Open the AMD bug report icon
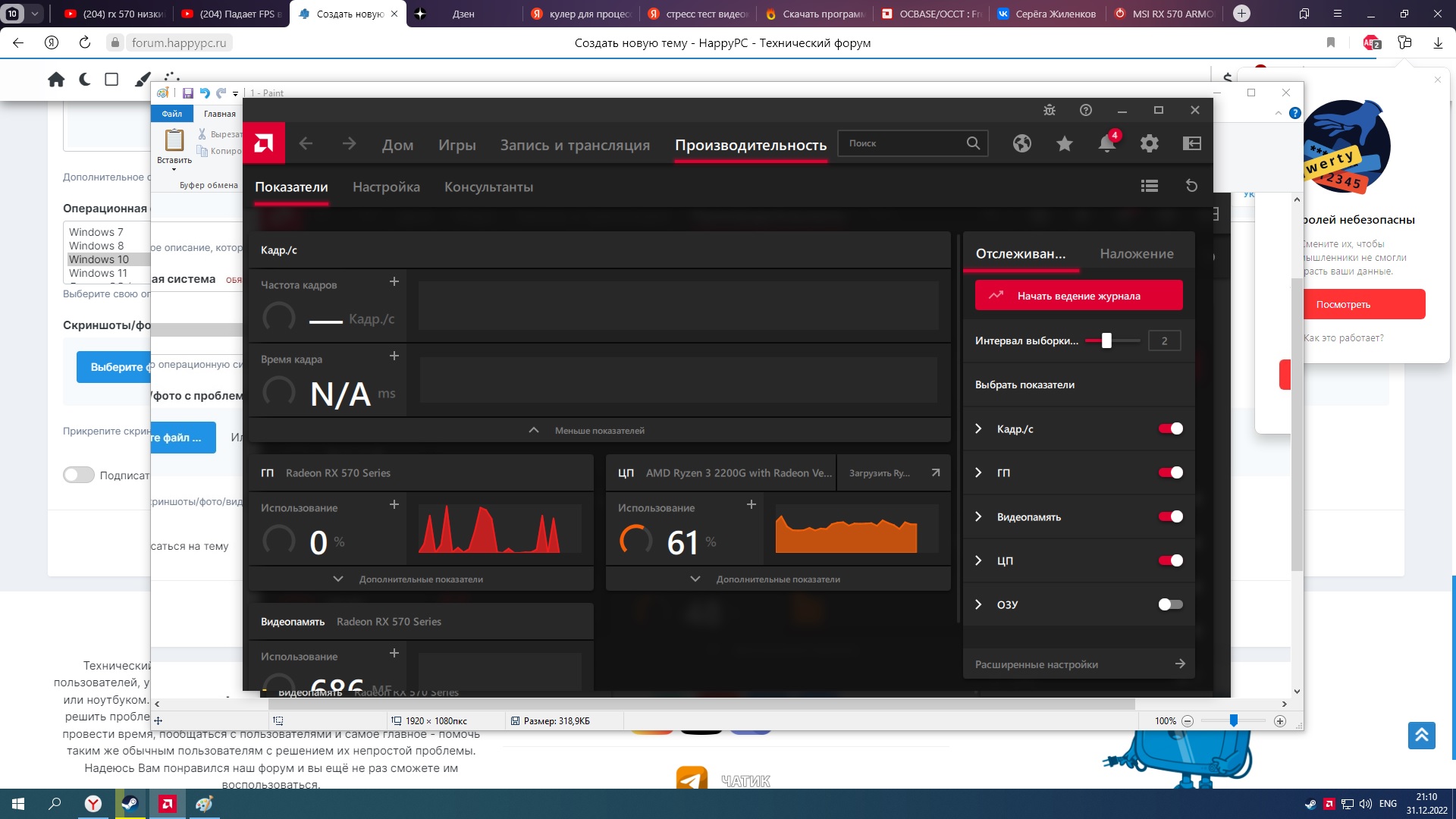This screenshot has width=1456, height=819. point(1050,110)
